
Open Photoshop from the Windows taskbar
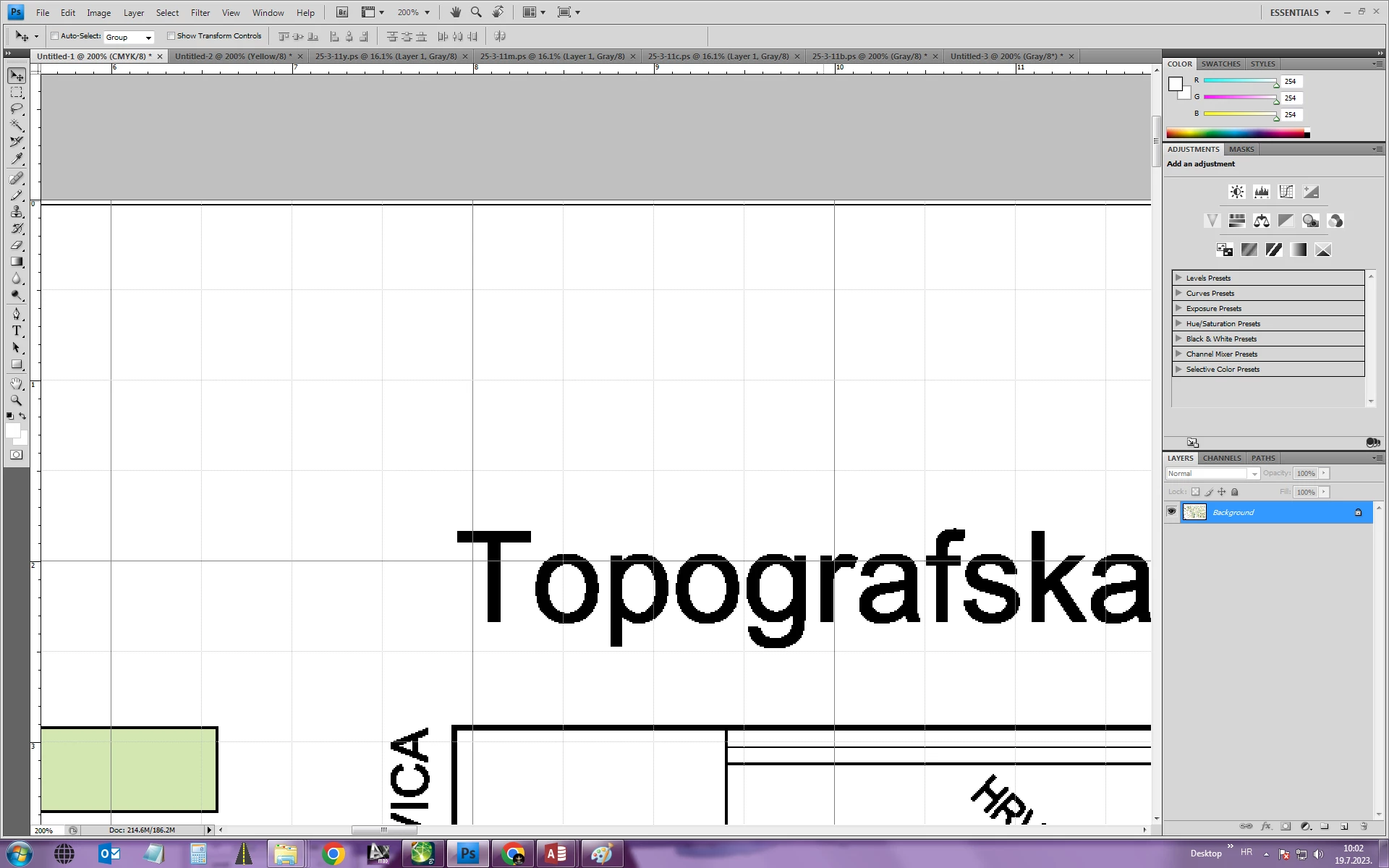[468, 854]
